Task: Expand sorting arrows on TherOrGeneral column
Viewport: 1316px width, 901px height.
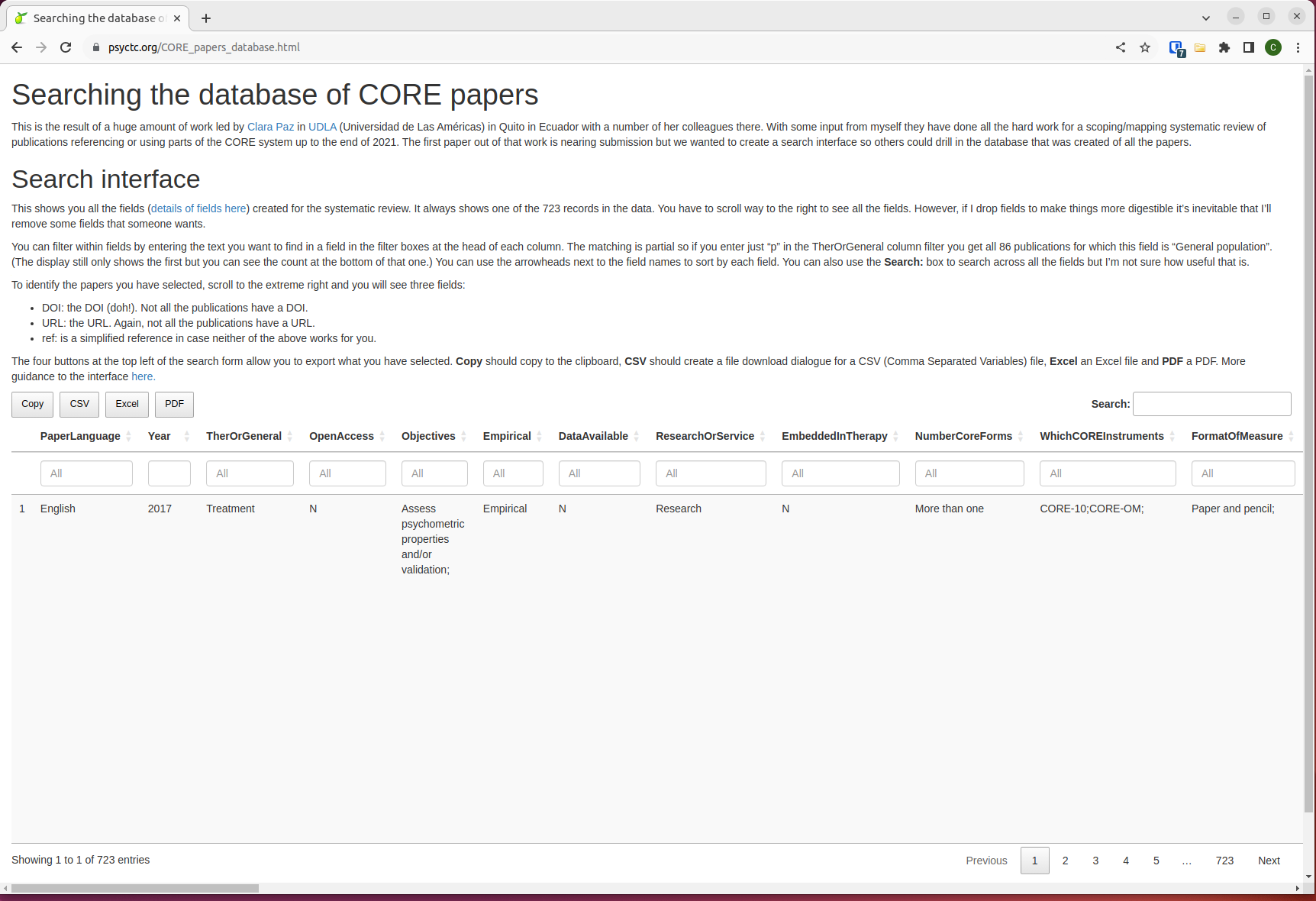Action: [x=289, y=436]
